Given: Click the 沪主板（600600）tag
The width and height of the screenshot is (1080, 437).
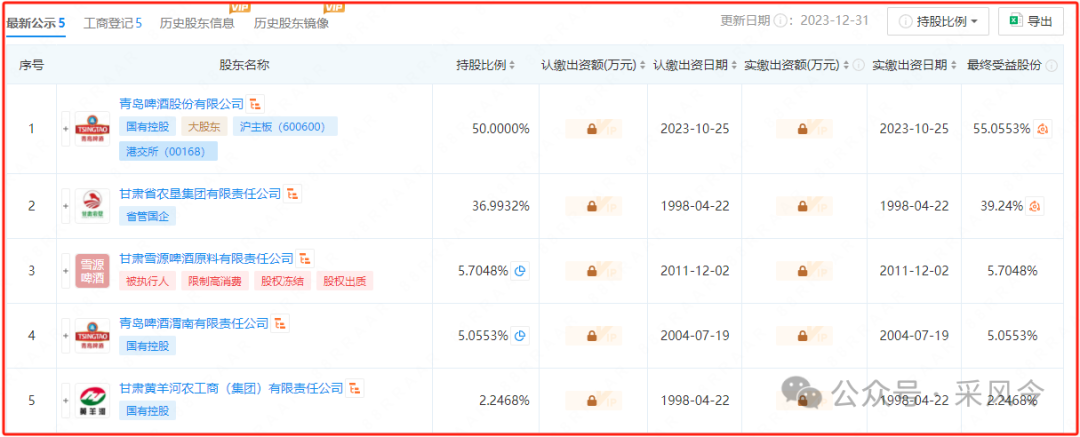Looking at the screenshot, I should click(285, 128).
